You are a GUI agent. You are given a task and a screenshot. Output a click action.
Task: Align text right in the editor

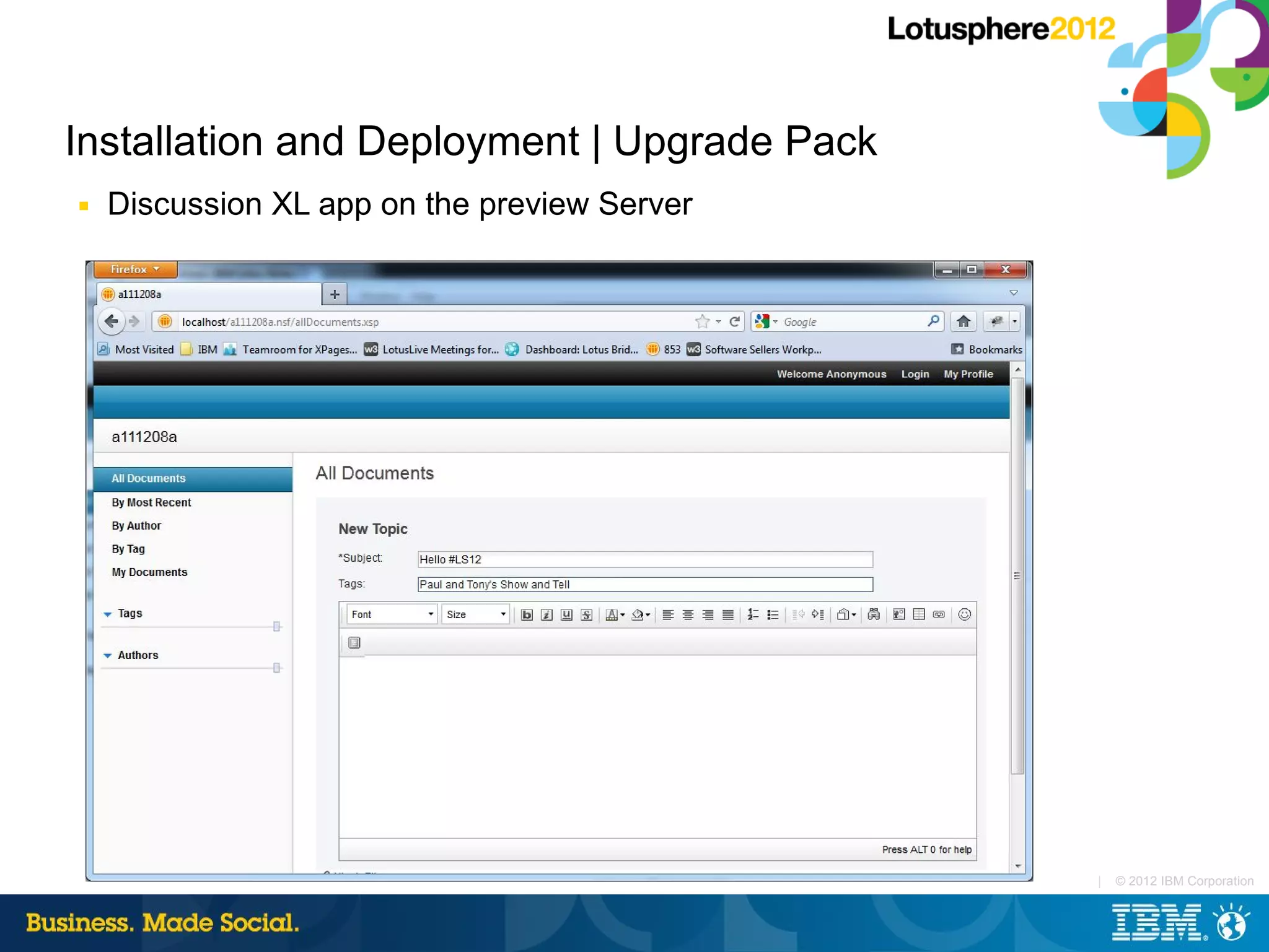click(708, 614)
